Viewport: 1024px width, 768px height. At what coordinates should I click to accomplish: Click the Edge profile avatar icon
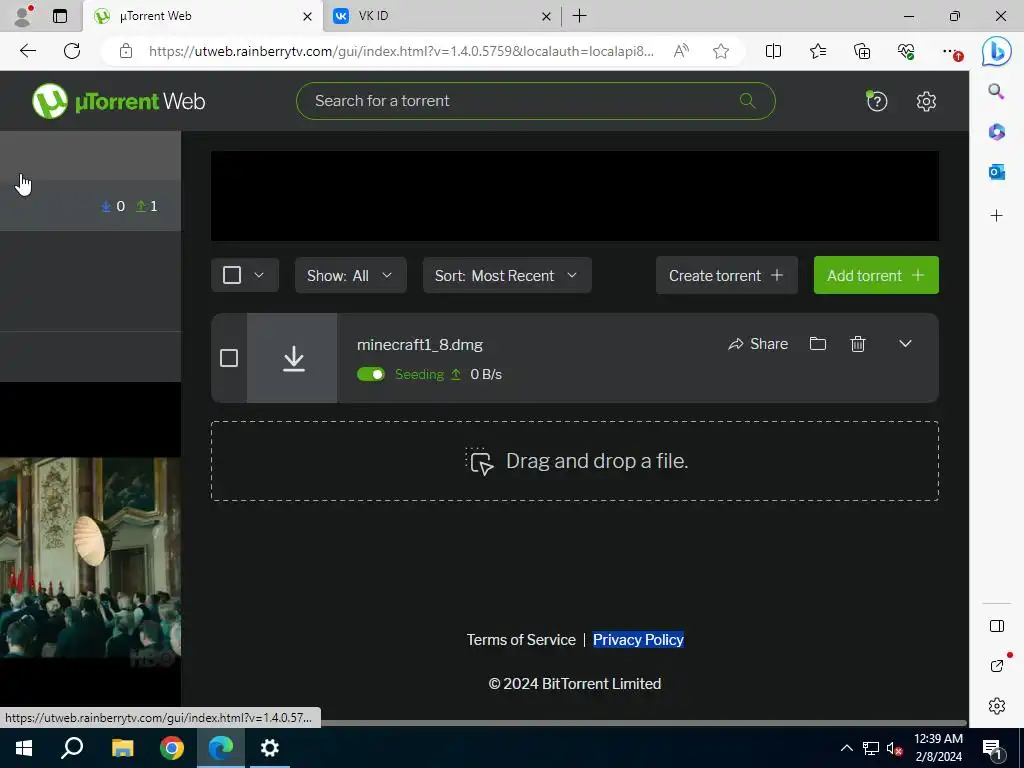(x=23, y=16)
